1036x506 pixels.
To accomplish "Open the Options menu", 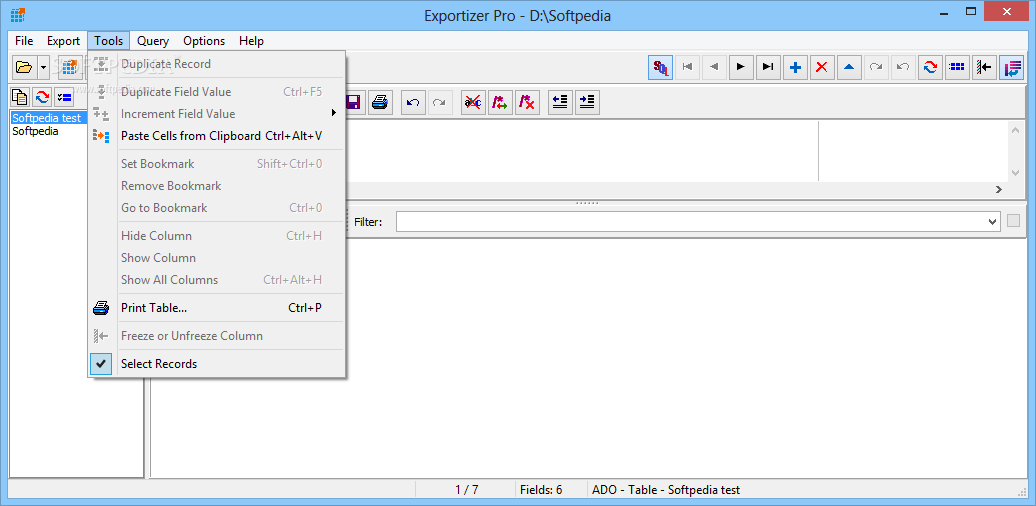I will click(204, 41).
